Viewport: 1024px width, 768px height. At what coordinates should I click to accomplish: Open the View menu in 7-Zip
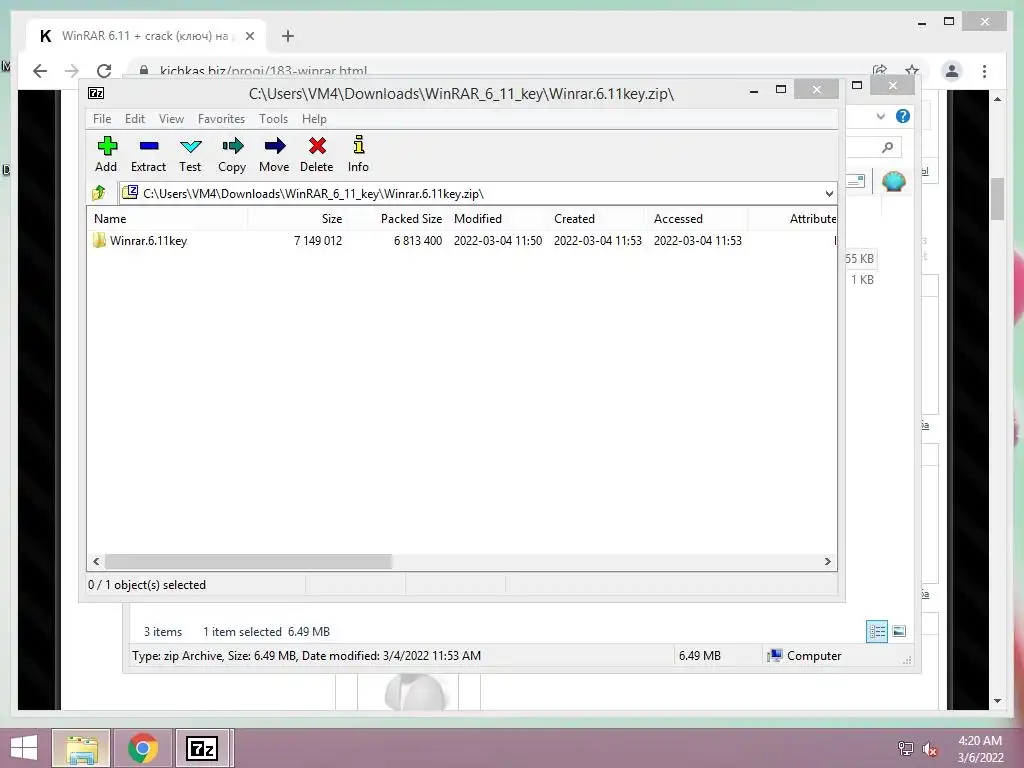(x=171, y=119)
